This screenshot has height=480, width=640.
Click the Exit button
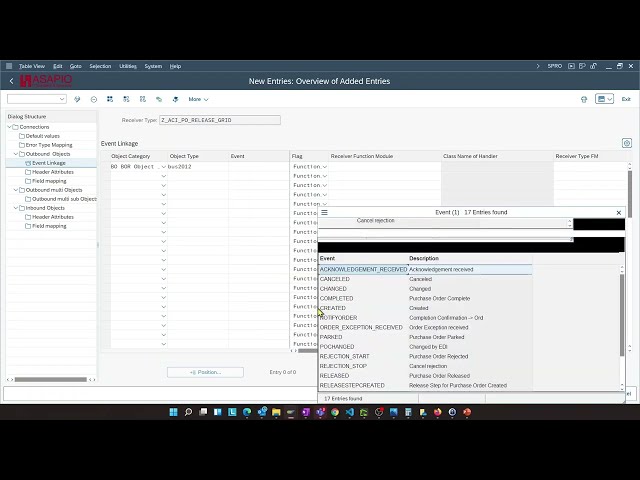(x=626, y=99)
